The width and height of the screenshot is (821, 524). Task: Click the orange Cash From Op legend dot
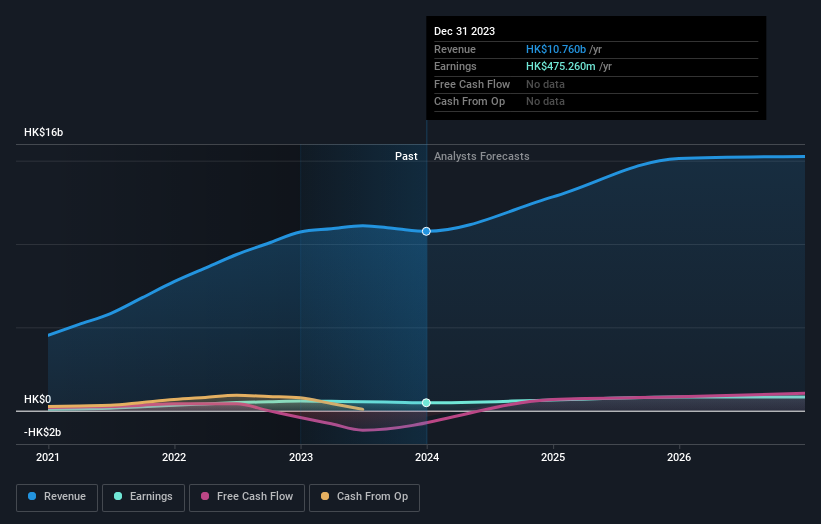tap(325, 496)
